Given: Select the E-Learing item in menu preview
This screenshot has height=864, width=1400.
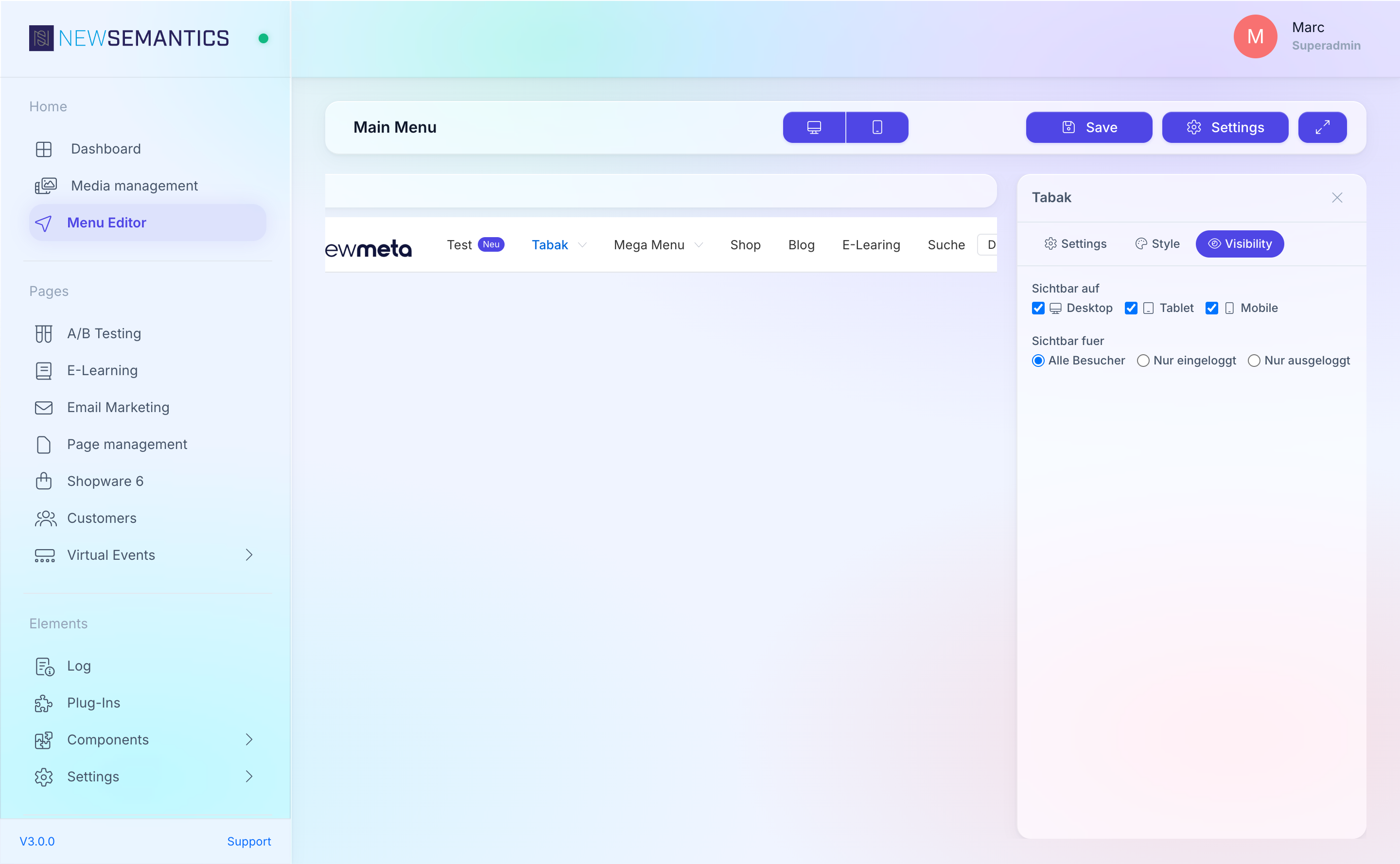Looking at the screenshot, I should [x=871, y=245].
